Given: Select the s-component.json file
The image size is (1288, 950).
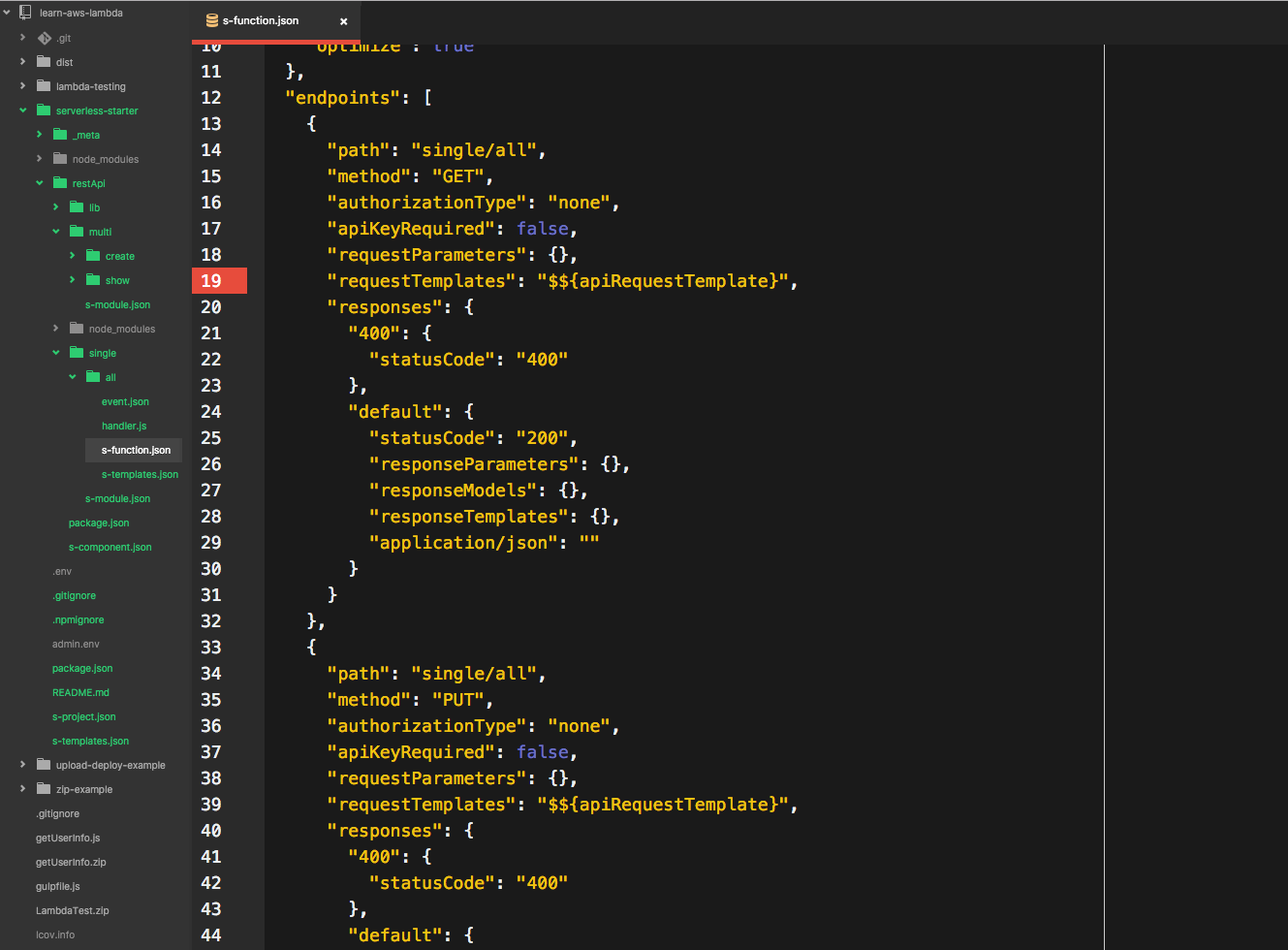Looking at the screenshot, I should pos(110,546).
